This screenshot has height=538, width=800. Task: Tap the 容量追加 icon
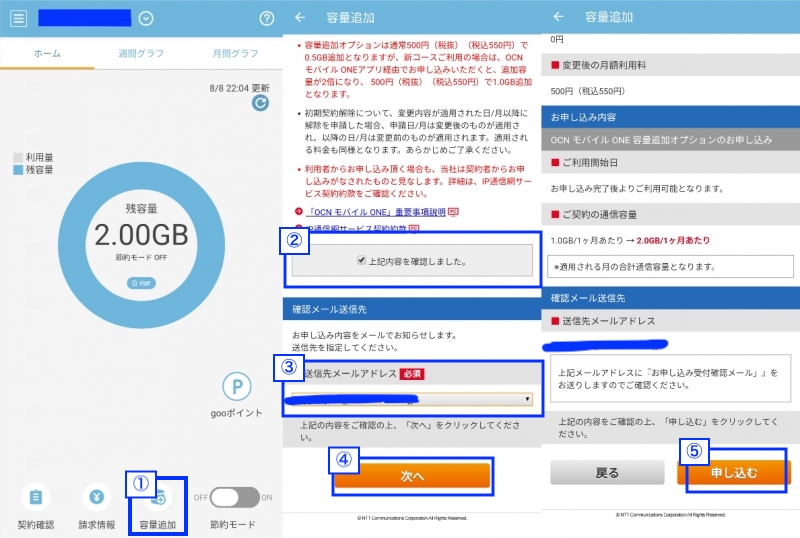click(159, 498)
